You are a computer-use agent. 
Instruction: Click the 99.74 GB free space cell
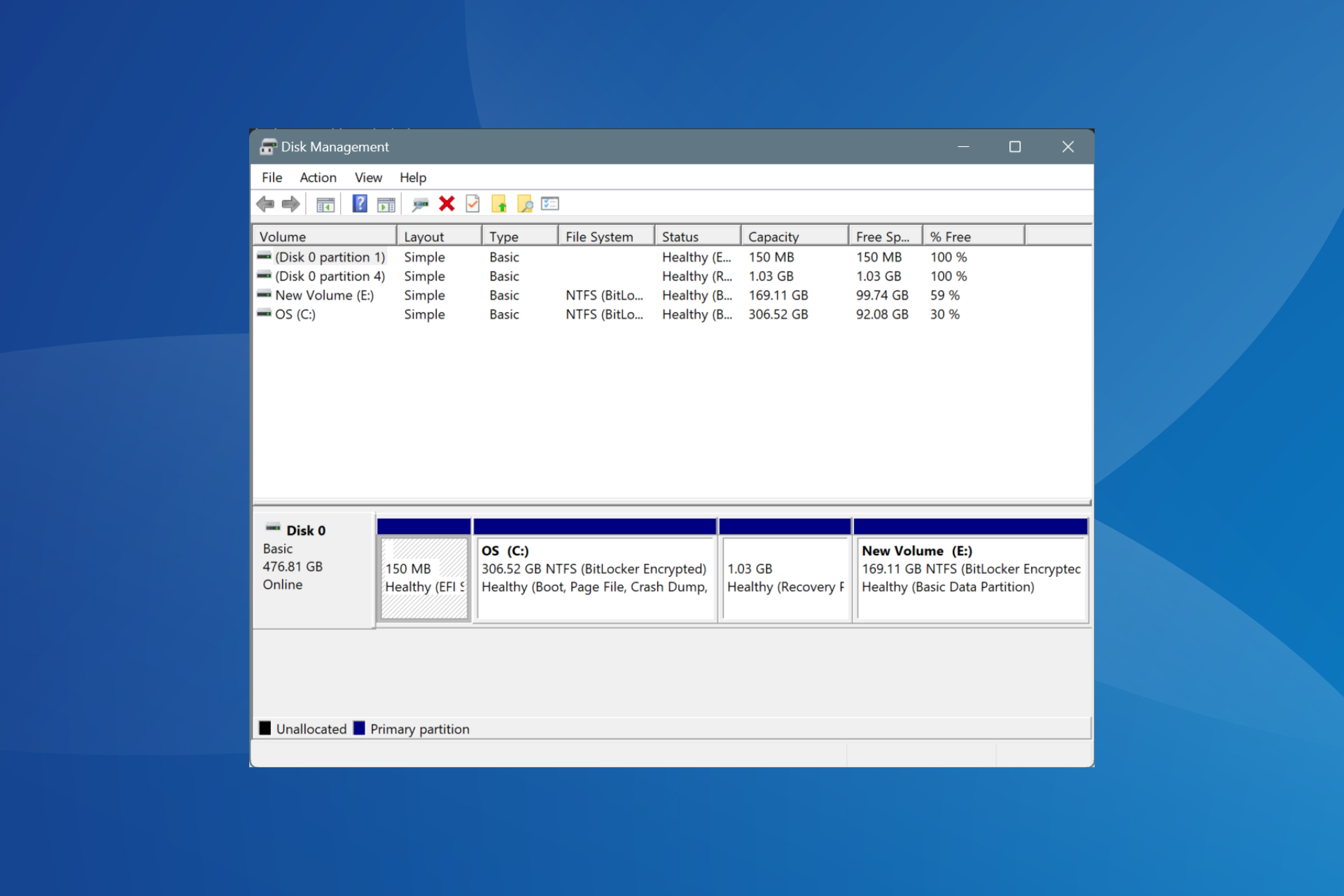[882, 295]
